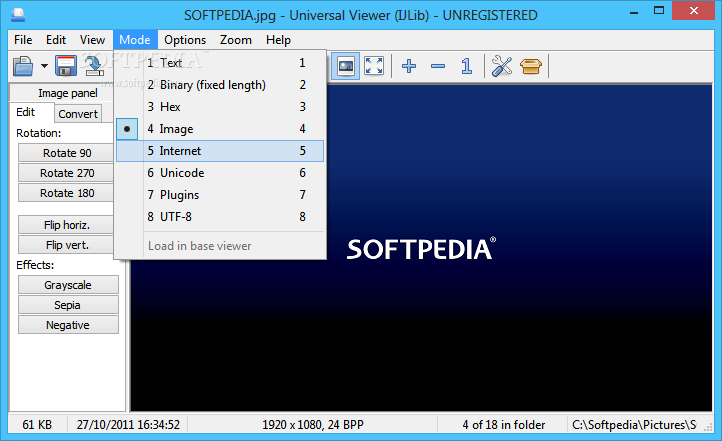This screenshot has width=722, height=441.
Task: Select Hex mode in menu
Action: point(220,107)
